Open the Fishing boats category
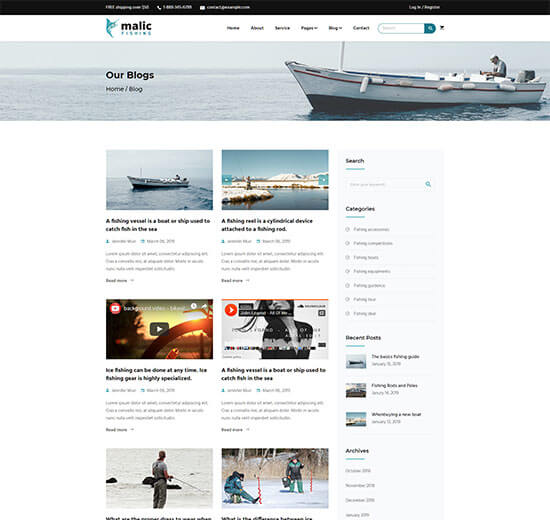The width and height of the screenshot is (550, 520). tap(366, 258)
